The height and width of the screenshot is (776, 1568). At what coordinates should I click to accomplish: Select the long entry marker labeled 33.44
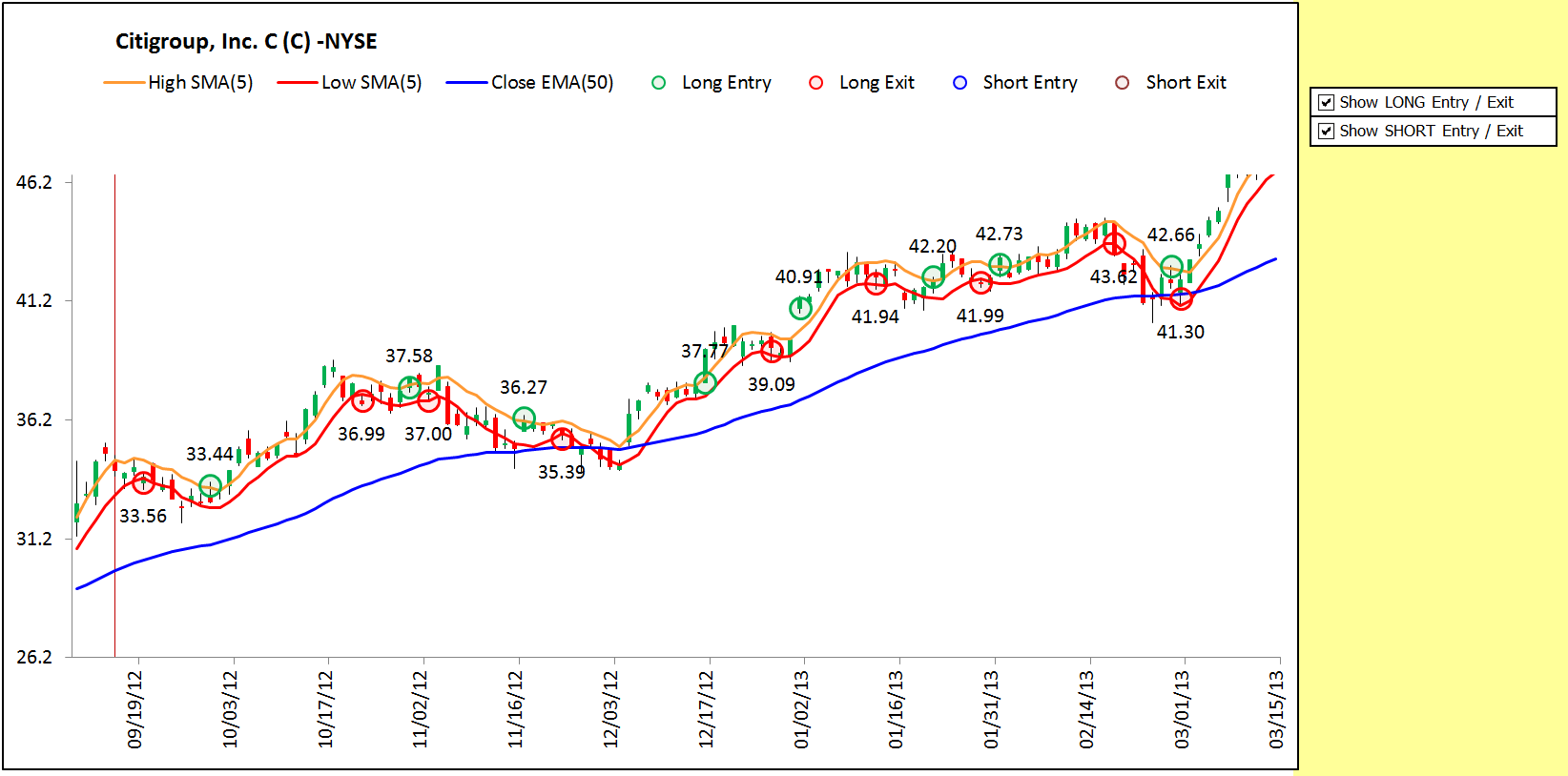pyautogui.click(x=211, y=486)
